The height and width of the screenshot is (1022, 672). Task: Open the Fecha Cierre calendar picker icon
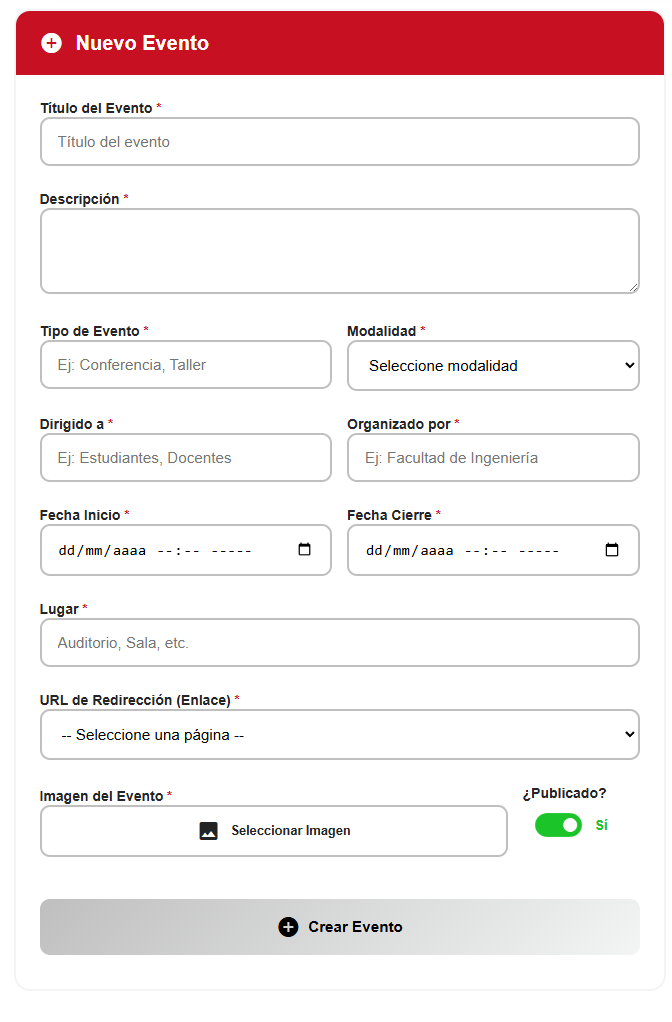[612, 550]
